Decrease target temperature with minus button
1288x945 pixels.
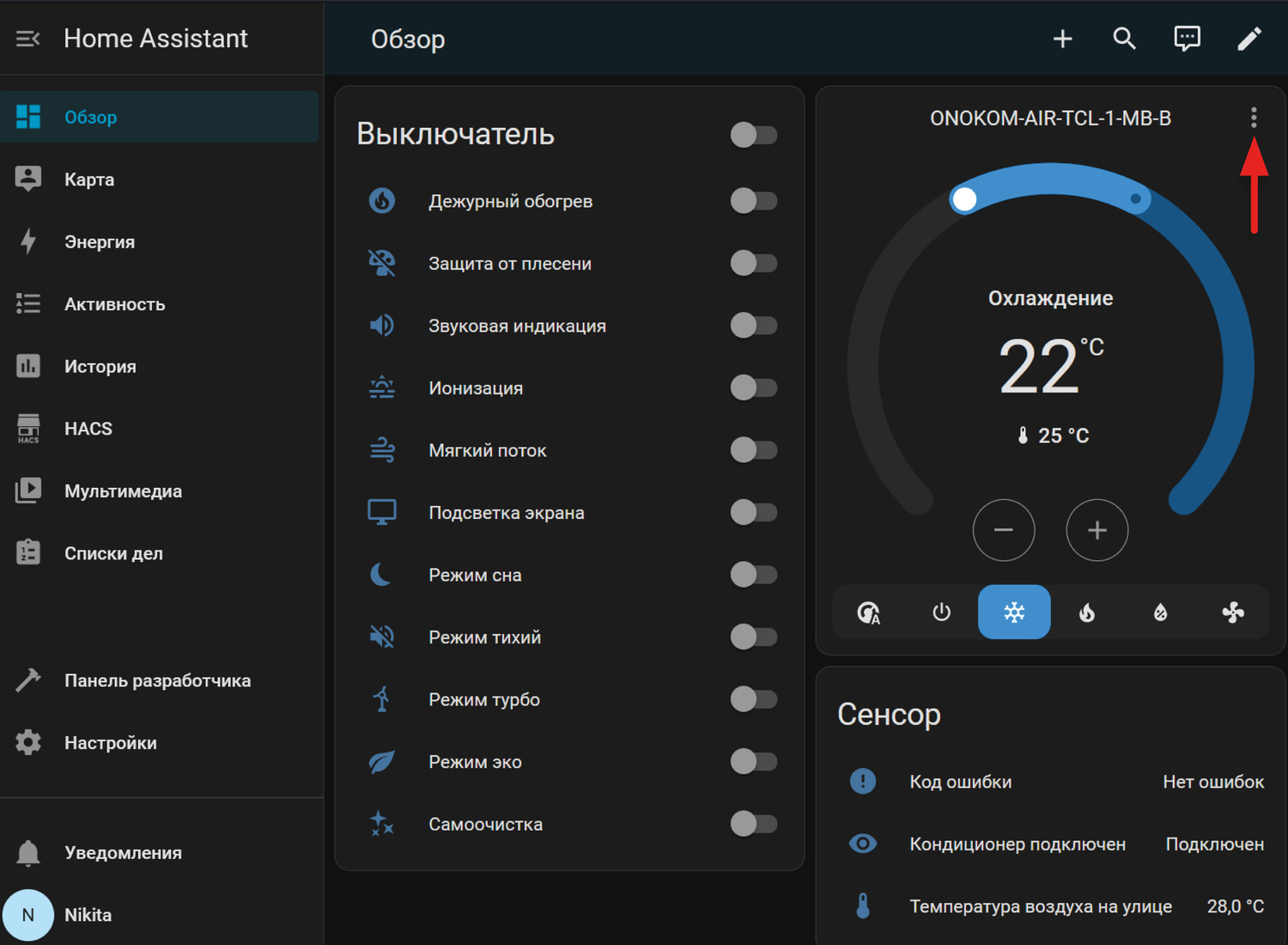[x=1003, y=530]
